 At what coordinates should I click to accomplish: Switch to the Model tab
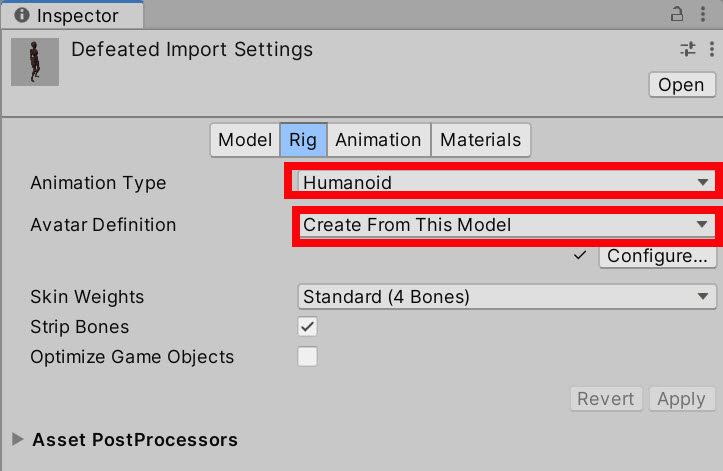click(245, 140)
